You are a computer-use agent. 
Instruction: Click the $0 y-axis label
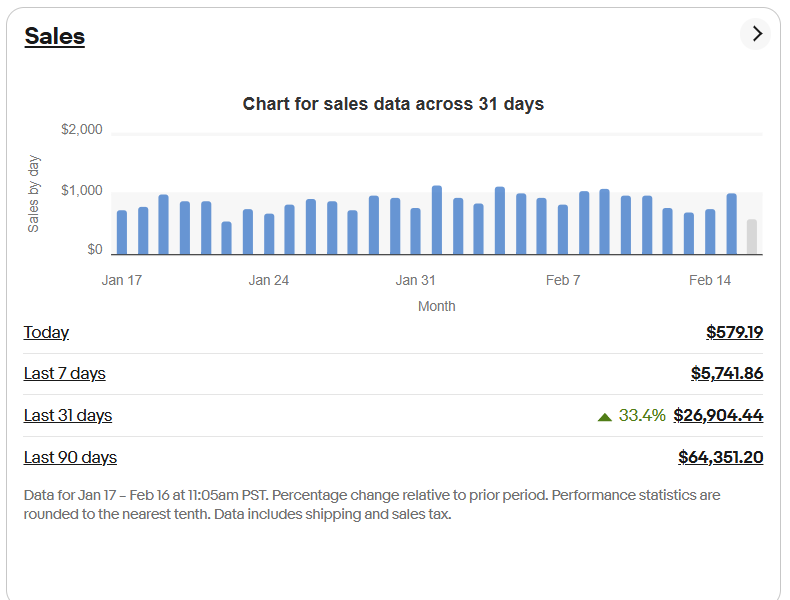pyautogui.click(x=95, y=249)
